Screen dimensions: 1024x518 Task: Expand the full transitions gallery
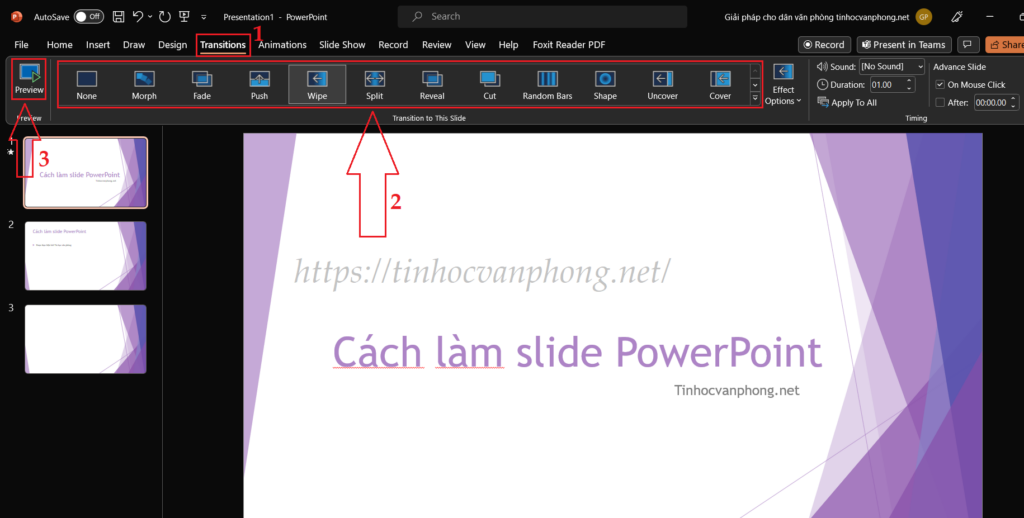pyautogui.click(x=755, y=98)
